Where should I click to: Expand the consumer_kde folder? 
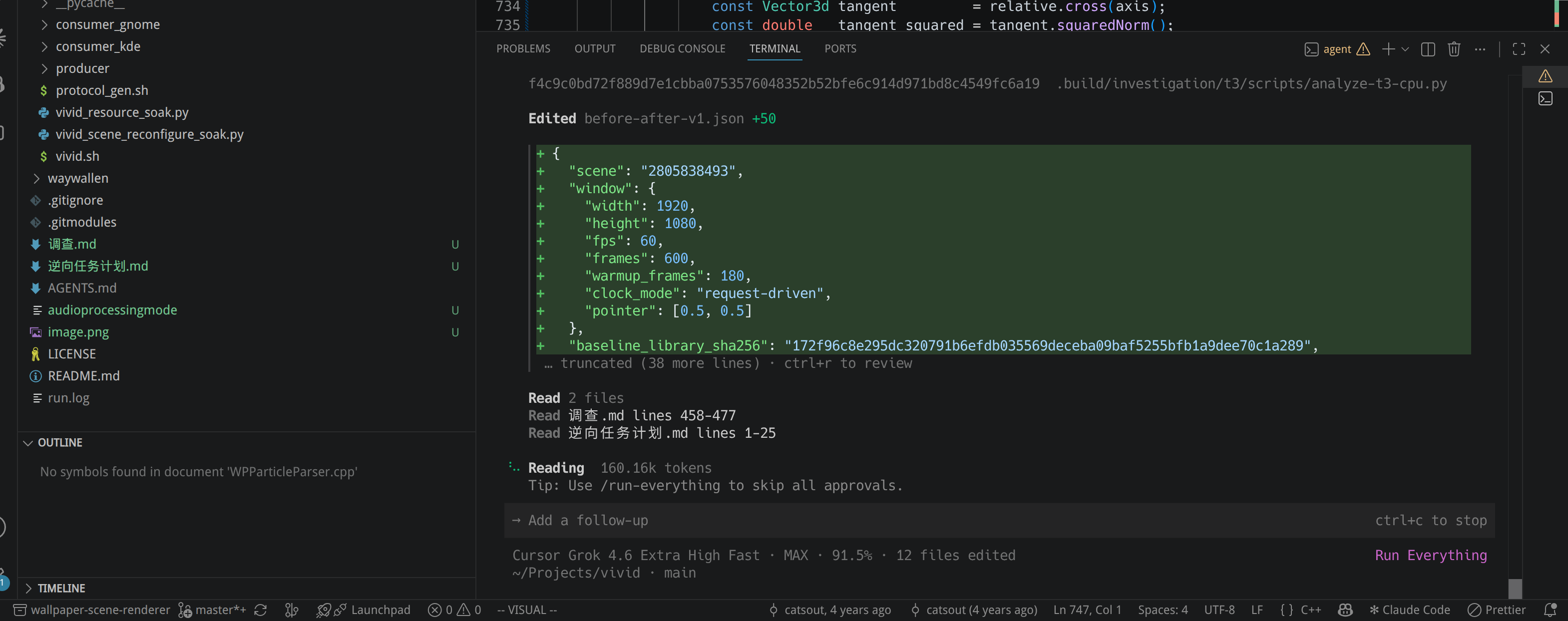(98, 46)
